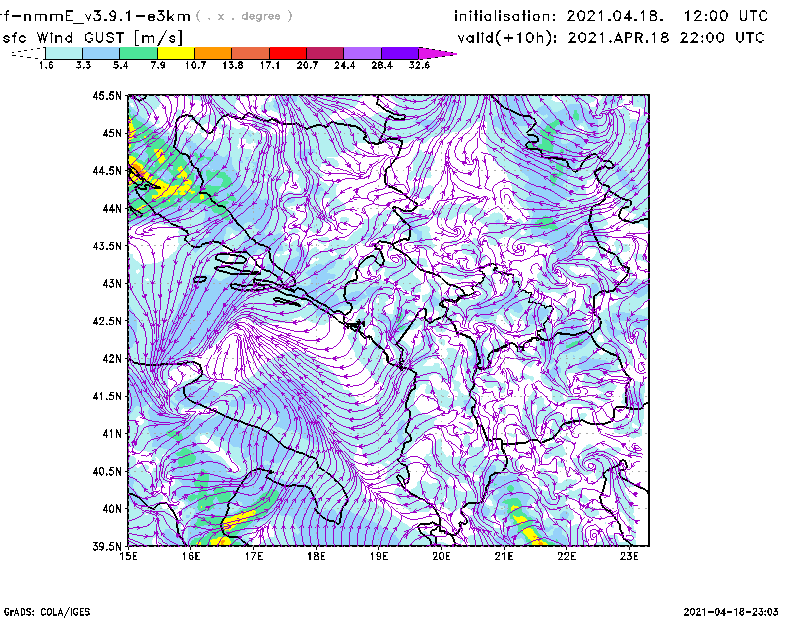Image resolution: width=800 pixels, height=618 pixels.
Task: Click the '42.5N' latitude label
Action: [107, 321]
